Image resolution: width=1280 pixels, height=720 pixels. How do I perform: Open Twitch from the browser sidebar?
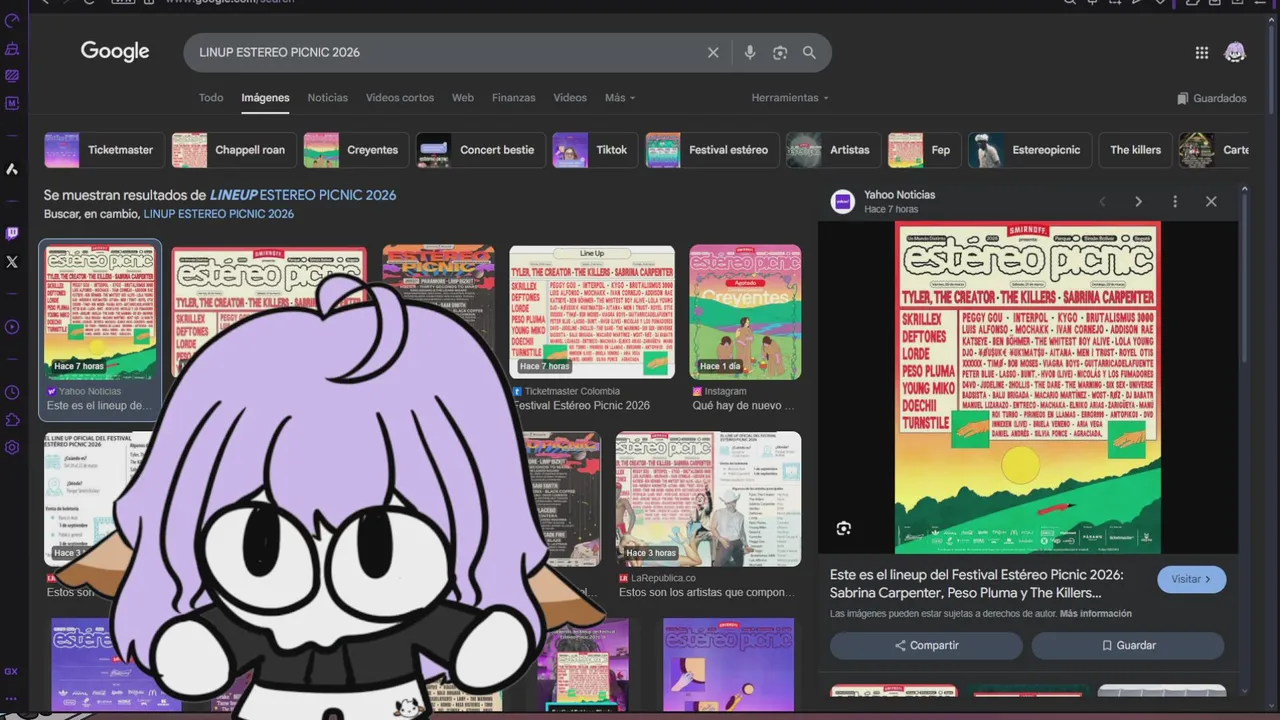[12, 234]
